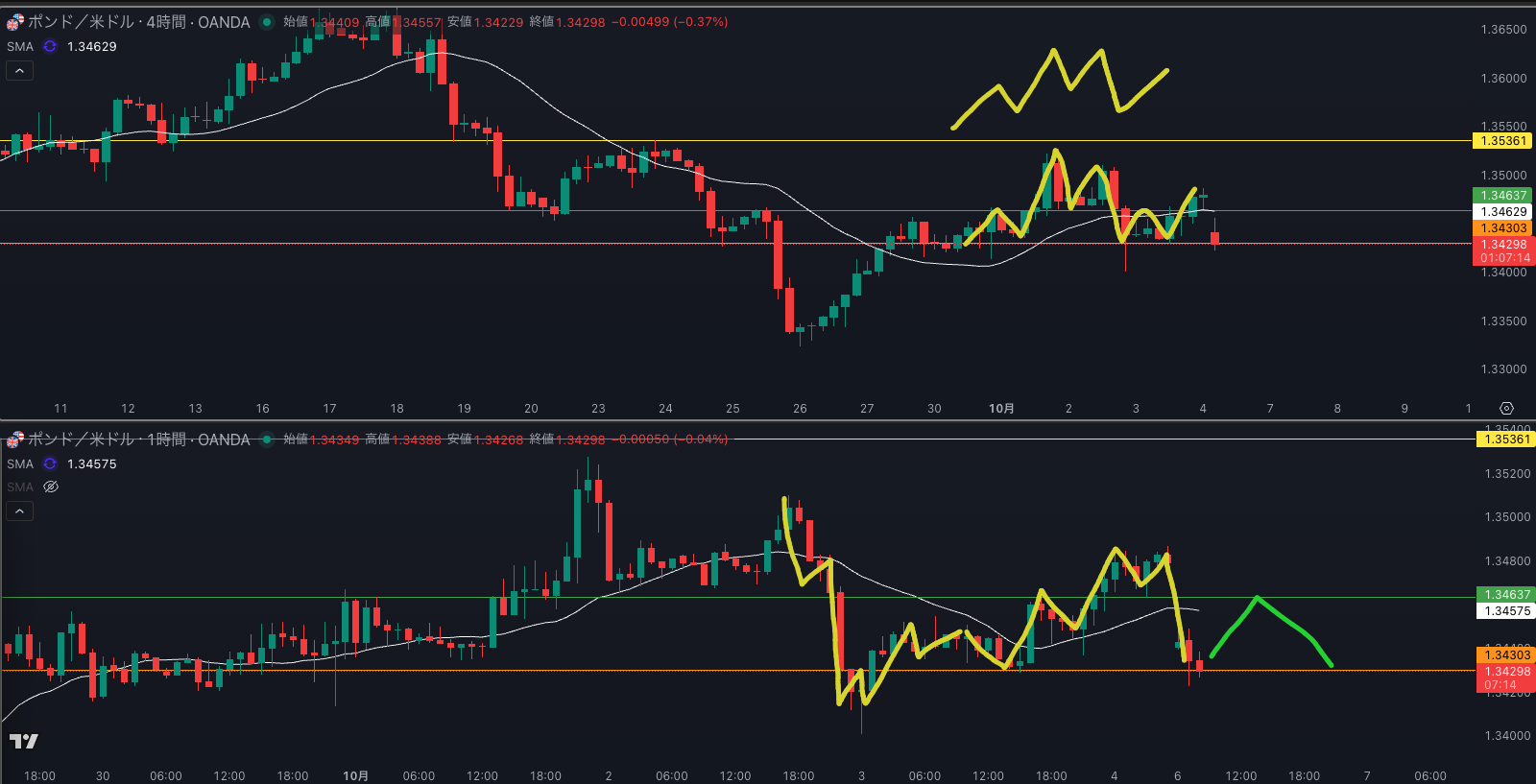The width and height of the screenshot is (1536, 784).
Task: Collapse indicator legend on the 1-hour chart
Action: point(19,511)
